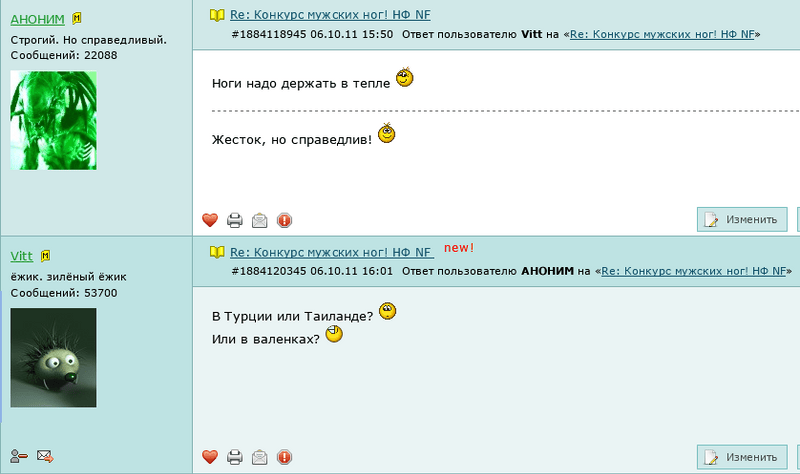Report АНОНИМ's post with red exclamation icon

[x=284, y=220]
